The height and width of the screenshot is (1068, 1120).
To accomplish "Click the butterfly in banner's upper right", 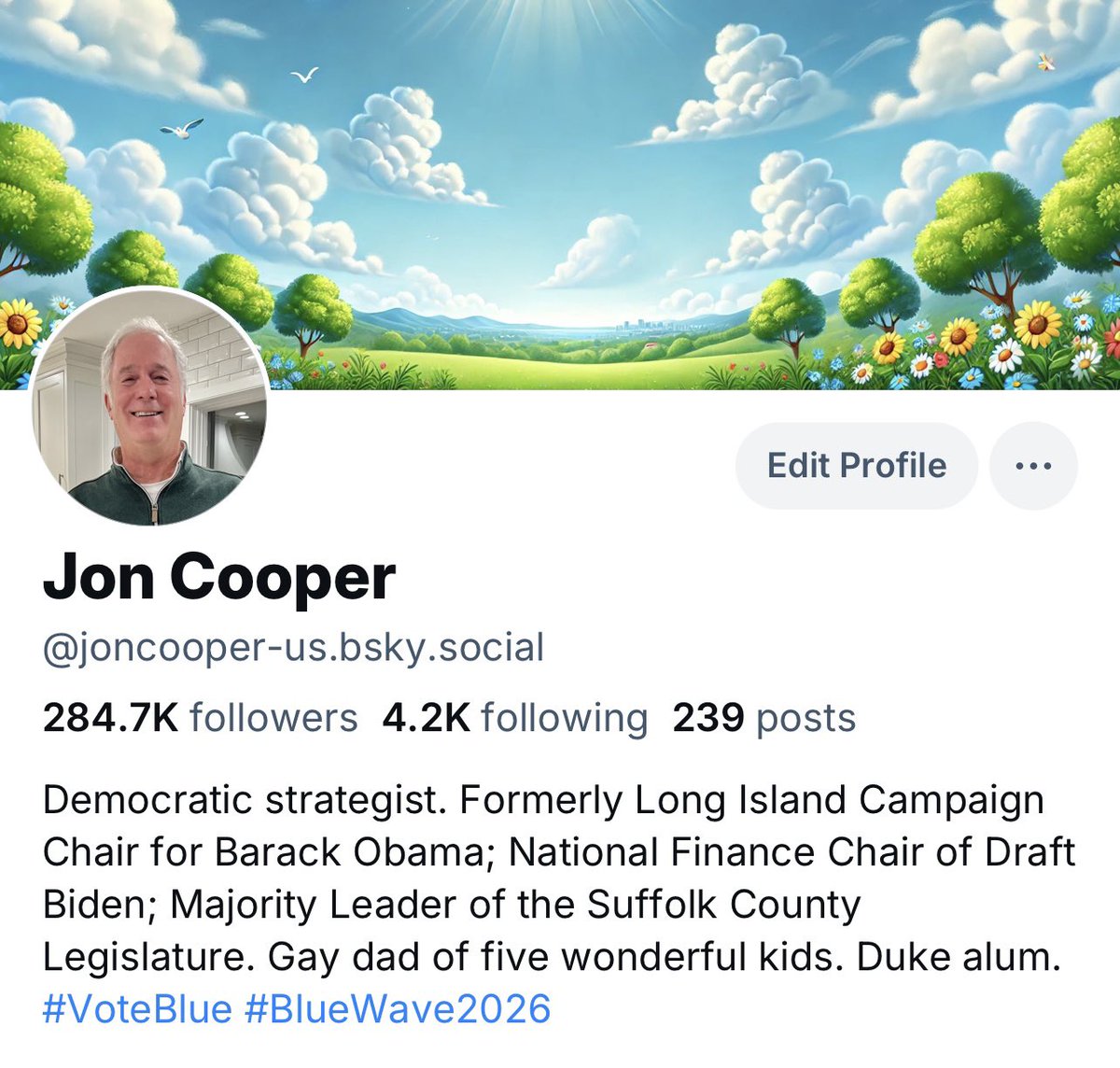I will tap(1047, 63).
